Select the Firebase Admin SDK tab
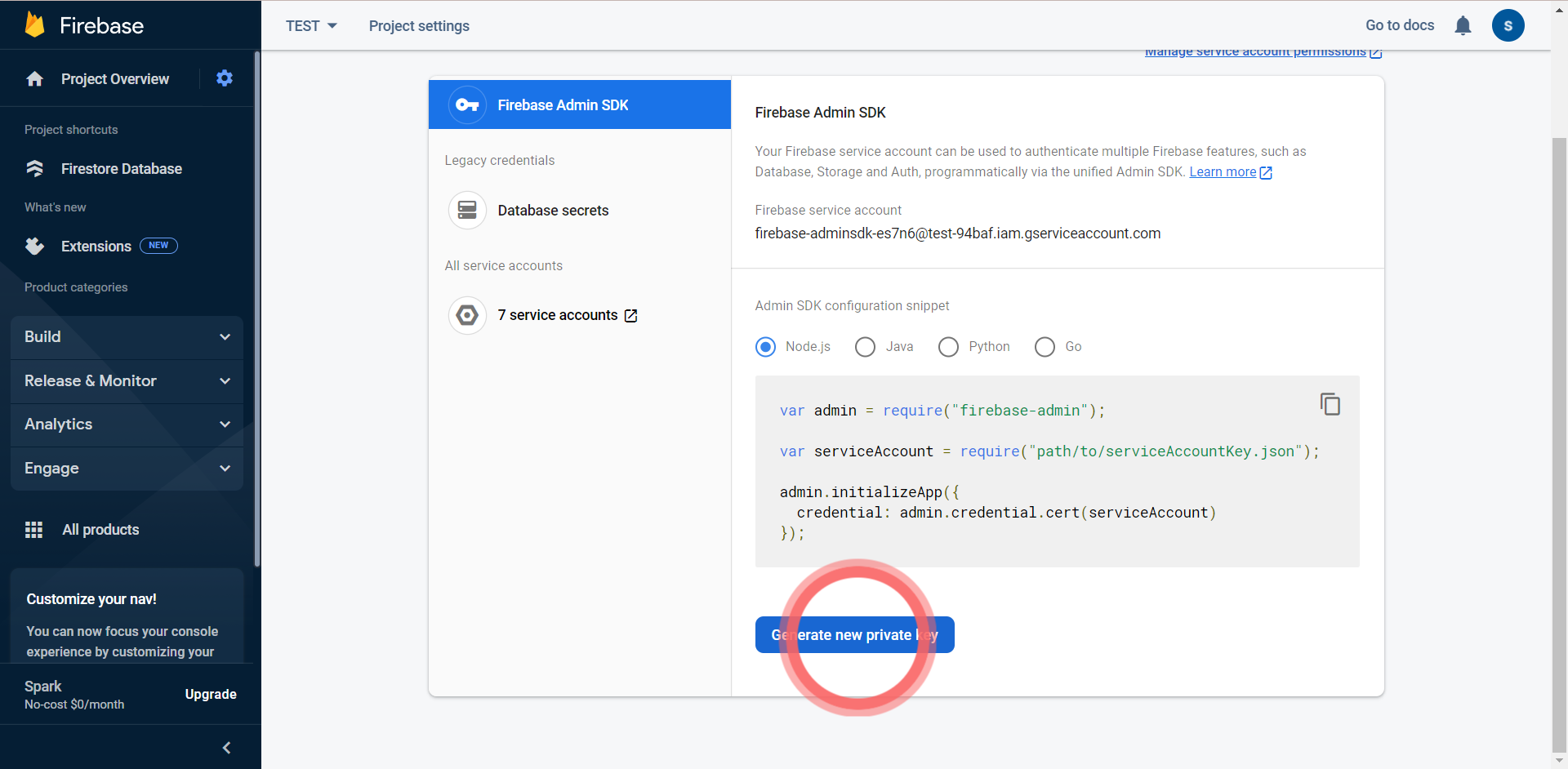1568x769 pixels. coord(579,104)
